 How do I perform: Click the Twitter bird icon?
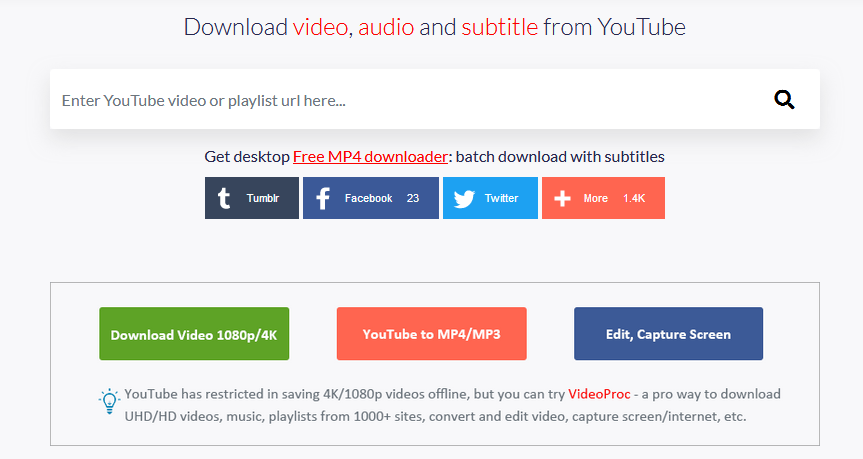click(x=463, y=198)
